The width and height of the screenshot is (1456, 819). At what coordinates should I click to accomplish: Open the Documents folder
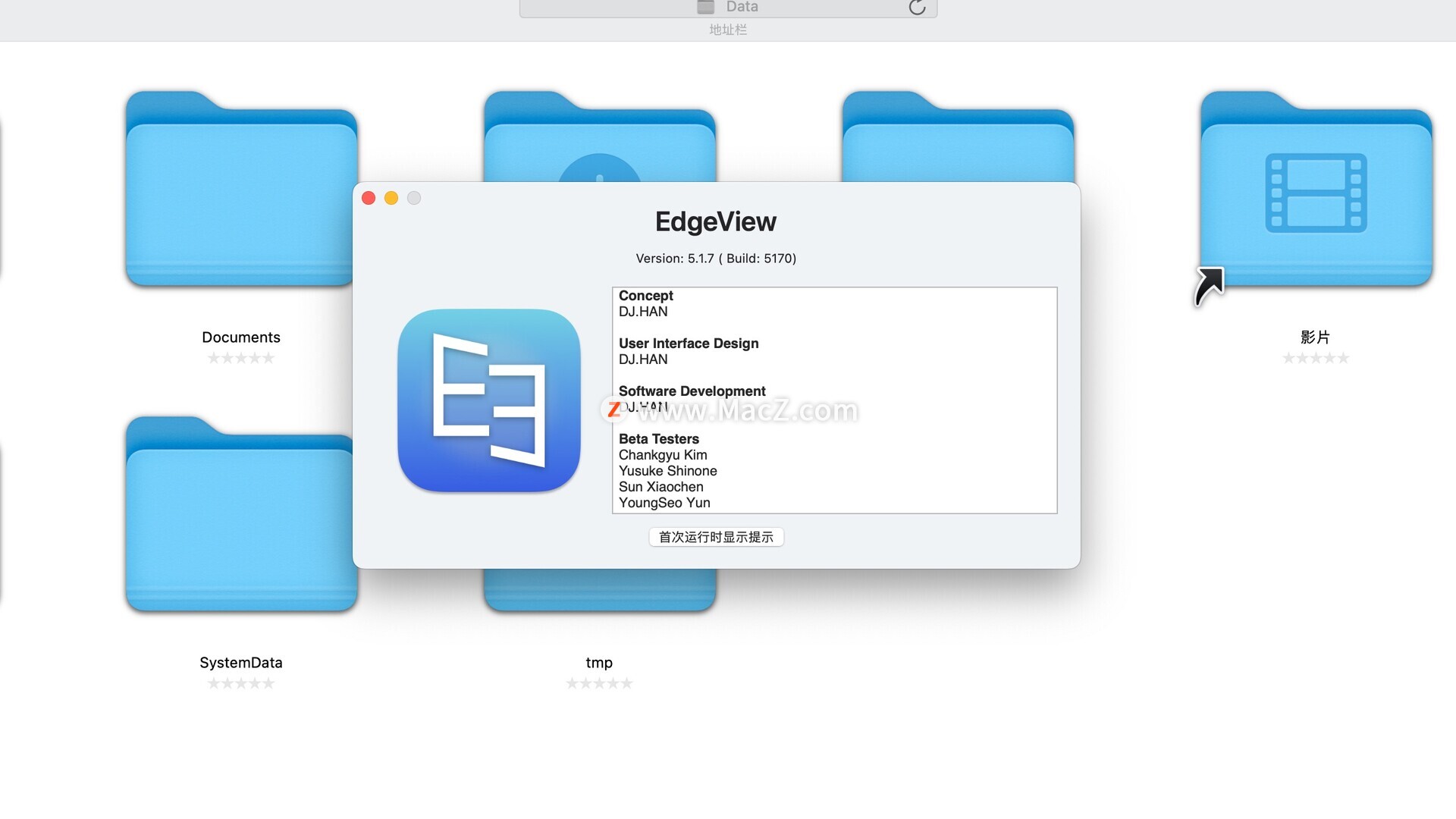(x=240, y=190)
